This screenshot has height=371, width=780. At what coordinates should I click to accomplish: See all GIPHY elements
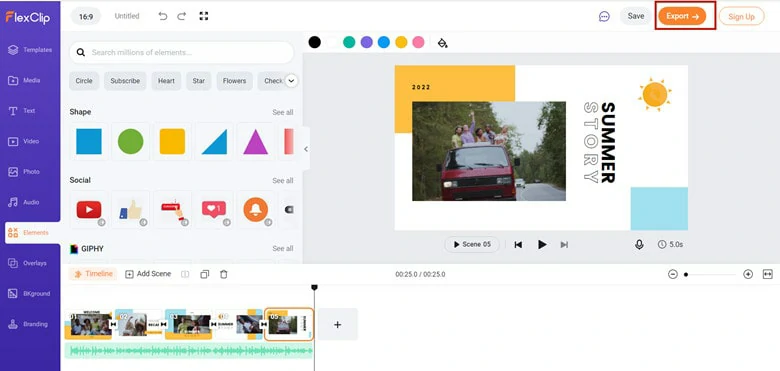pyautogui.click(x=283, y=249)
